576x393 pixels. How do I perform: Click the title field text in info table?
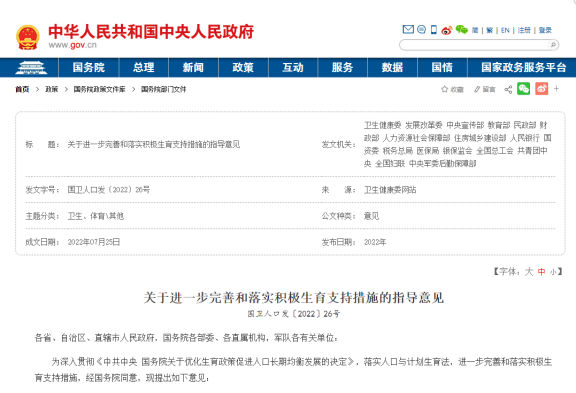(154, 144)
